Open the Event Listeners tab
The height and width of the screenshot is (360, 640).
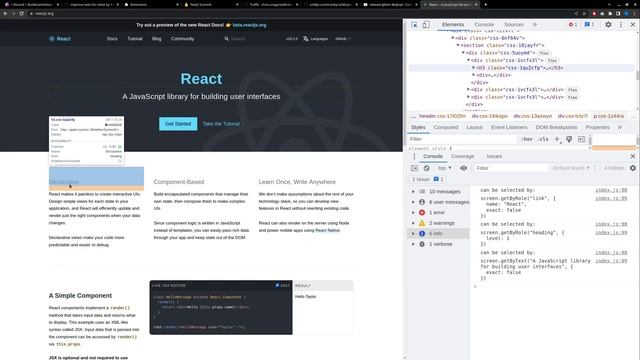pyautogui.click(x=509, y=127)
